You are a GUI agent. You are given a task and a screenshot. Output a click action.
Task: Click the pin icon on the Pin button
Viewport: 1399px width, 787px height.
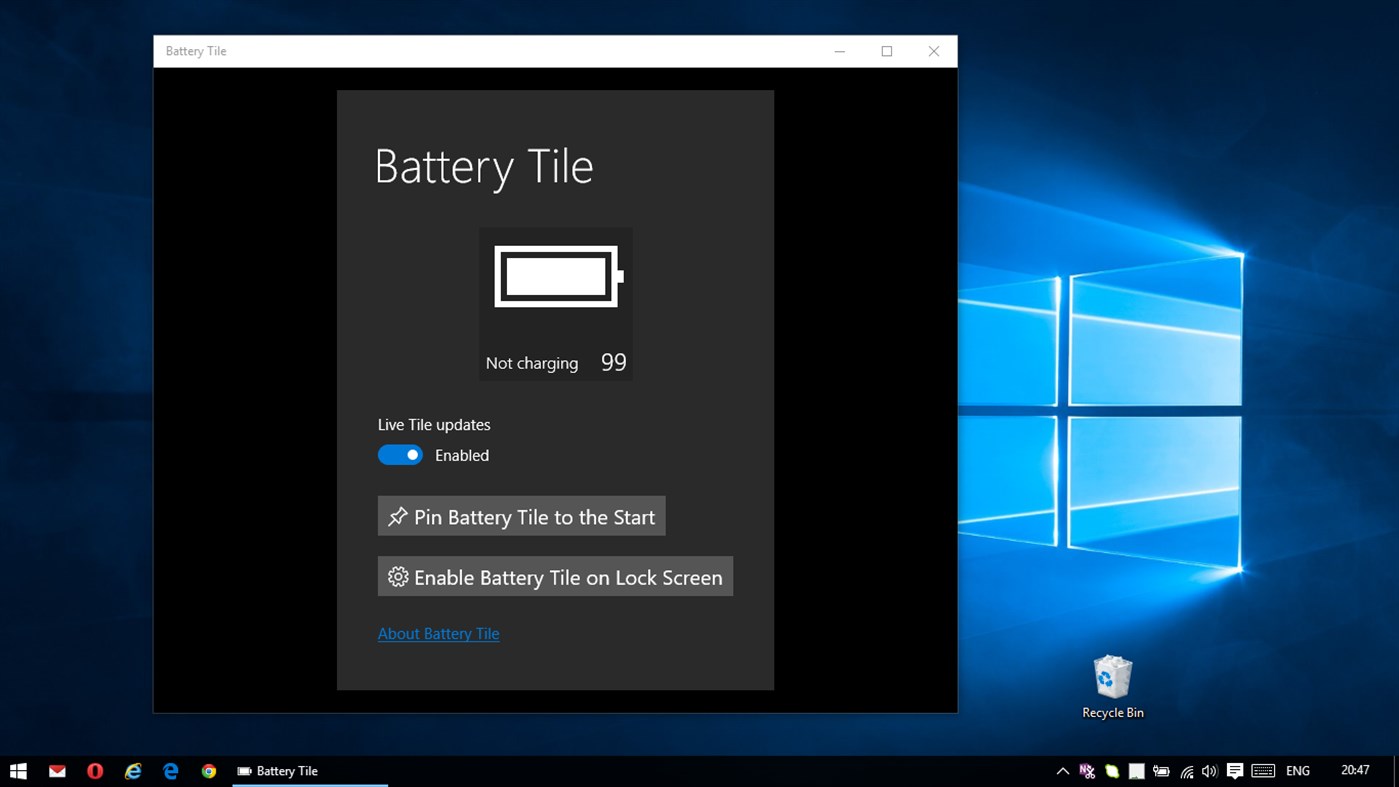[x=397, y=516]
